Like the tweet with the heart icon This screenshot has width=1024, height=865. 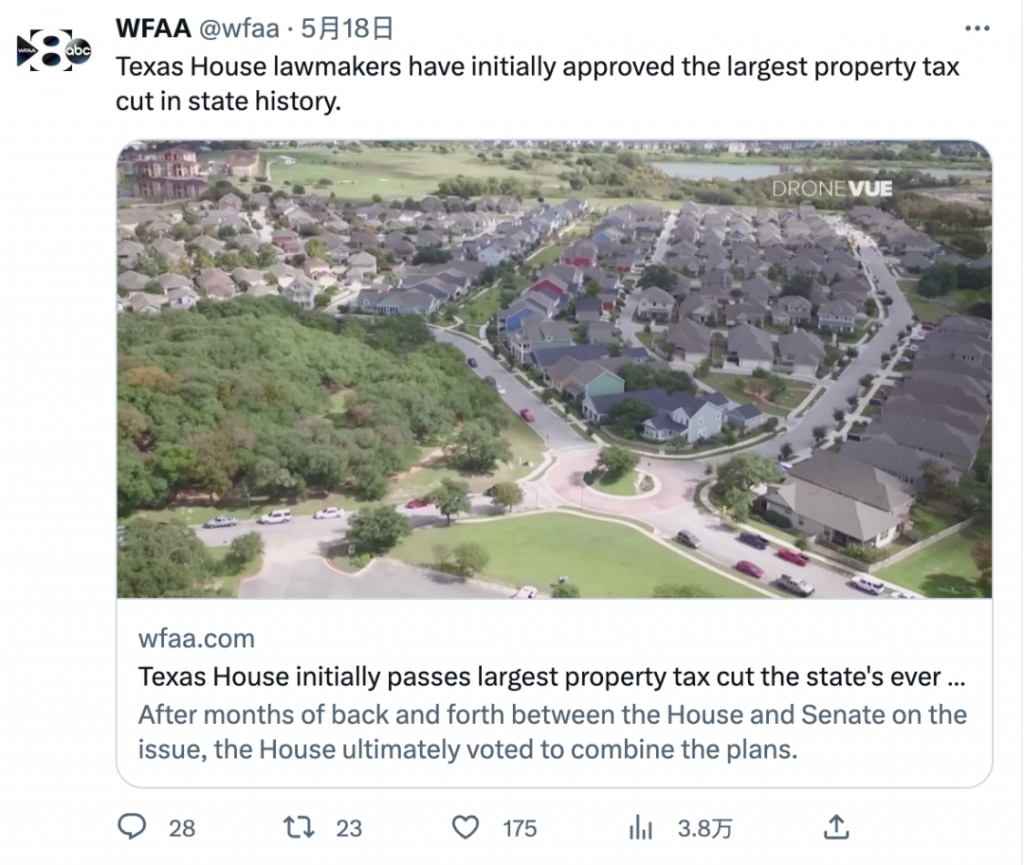click(x=466, y=827)
